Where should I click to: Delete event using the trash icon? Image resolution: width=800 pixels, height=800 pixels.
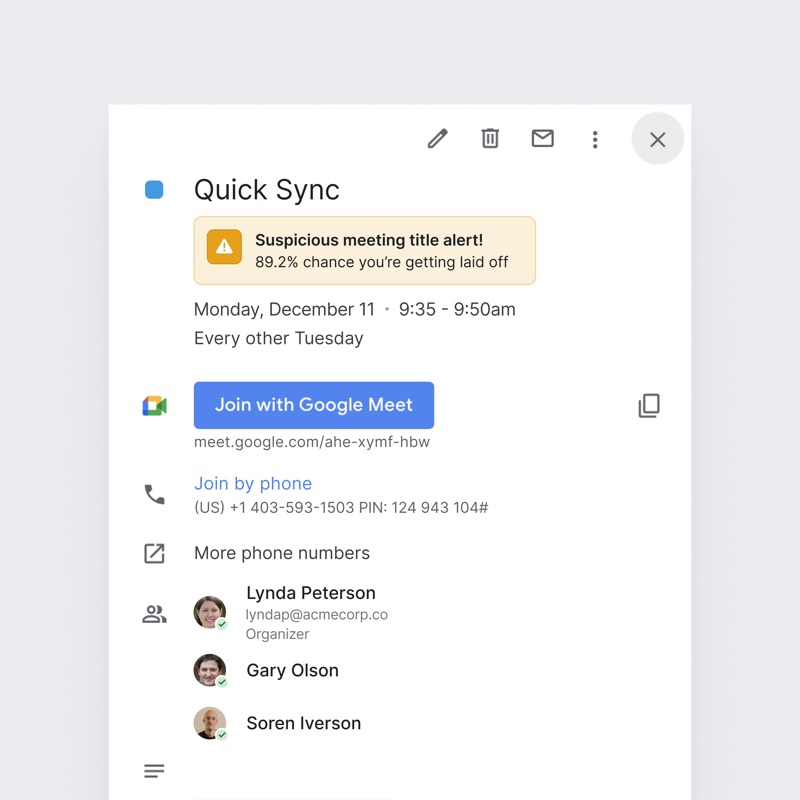pos(490,139)
